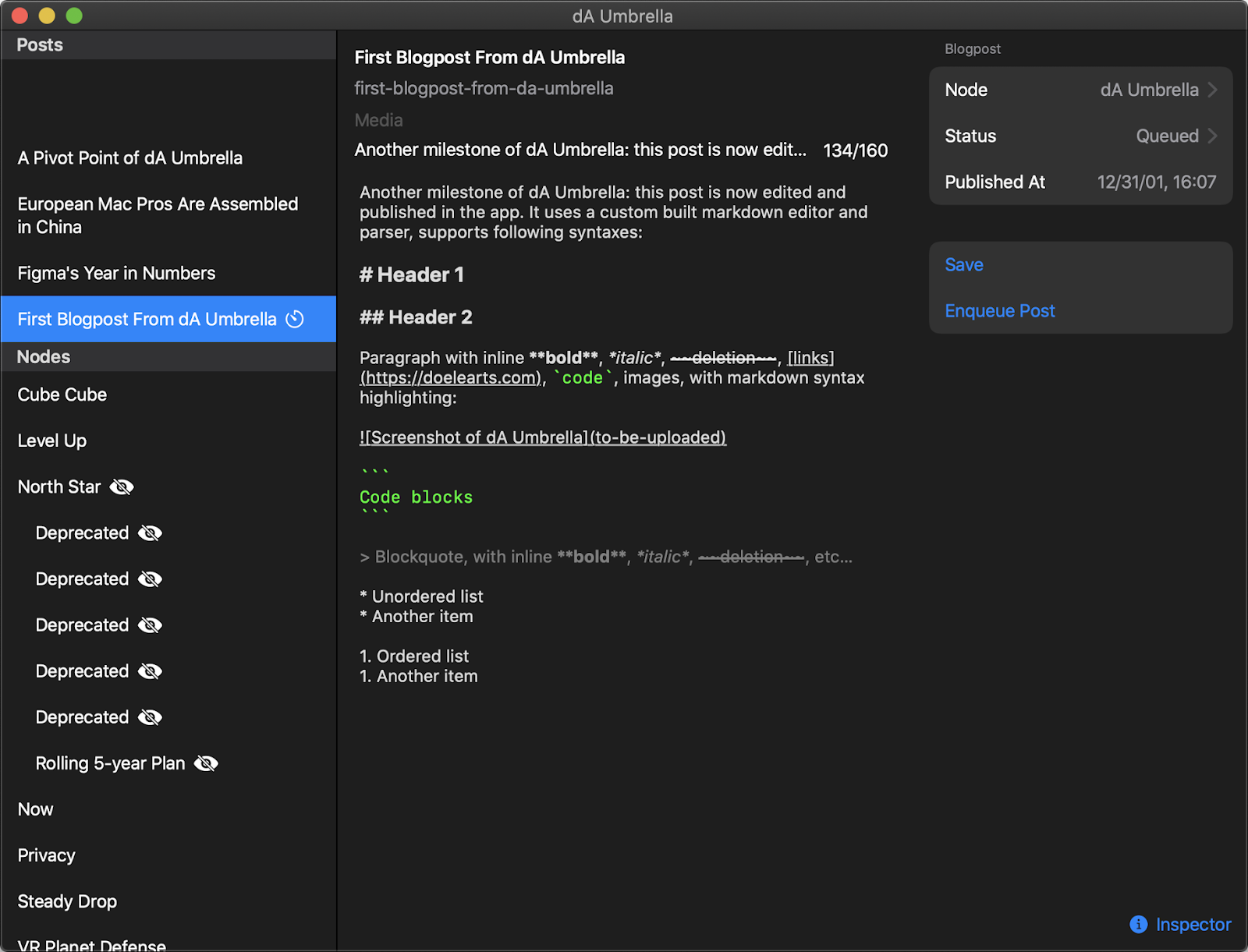Image resolution: width=1248 pixels, height=952 pixels.
Task: Click the Inspector label to toggle panel
Action: (1193, 924)
